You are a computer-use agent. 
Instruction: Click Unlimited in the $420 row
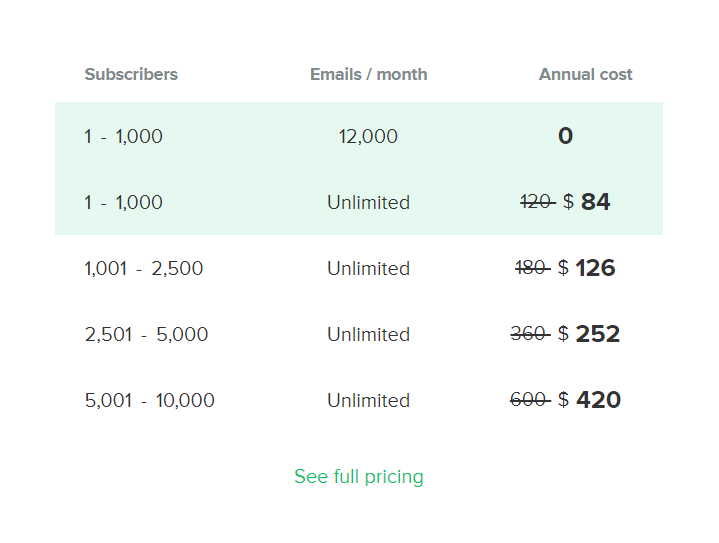pyautogui.click(x=368, y=401)
